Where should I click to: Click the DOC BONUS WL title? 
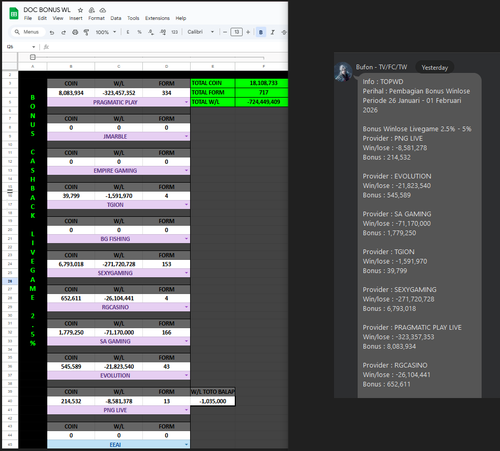click(x=47, y=10)
